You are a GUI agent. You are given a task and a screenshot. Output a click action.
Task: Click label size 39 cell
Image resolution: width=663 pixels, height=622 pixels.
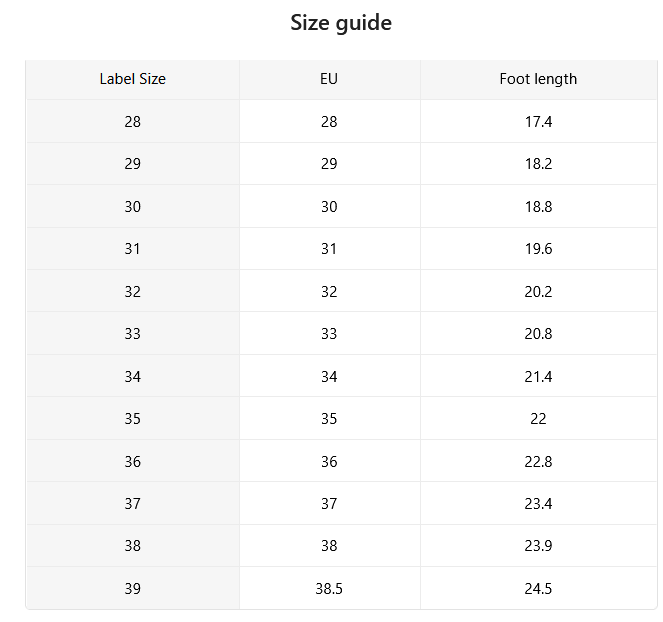point(133,589)
